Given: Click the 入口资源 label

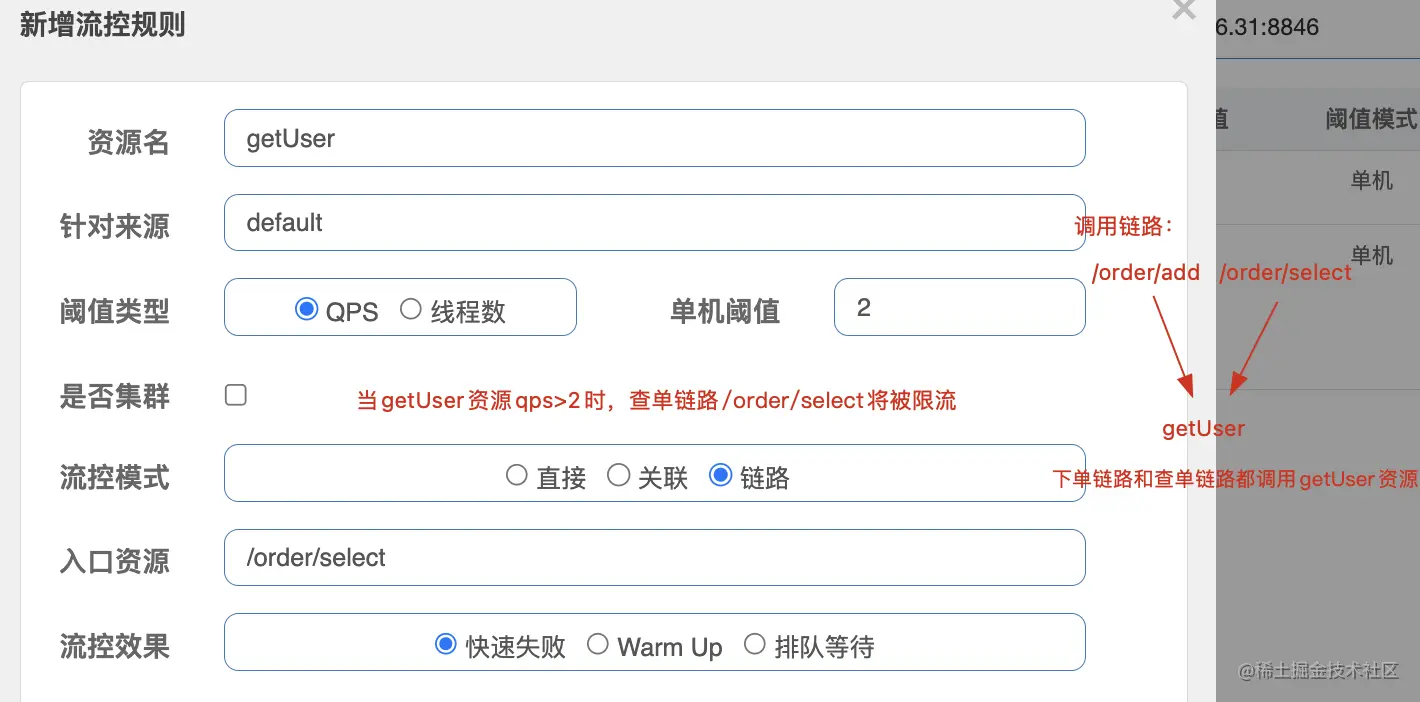Looking at the screenshot, I should 115,562.
